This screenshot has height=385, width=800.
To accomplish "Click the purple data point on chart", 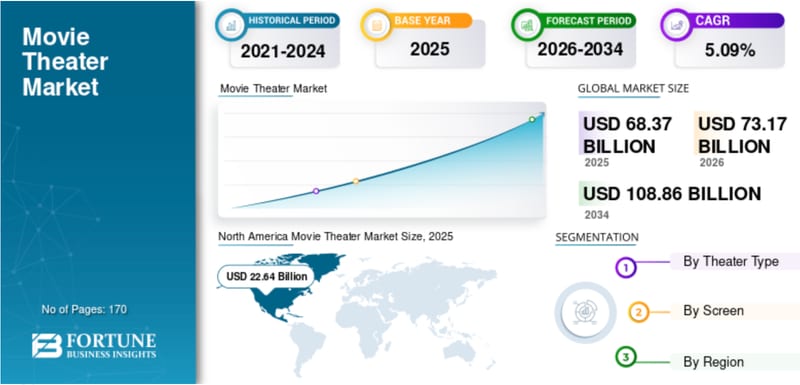I will [x=316, y=191].
